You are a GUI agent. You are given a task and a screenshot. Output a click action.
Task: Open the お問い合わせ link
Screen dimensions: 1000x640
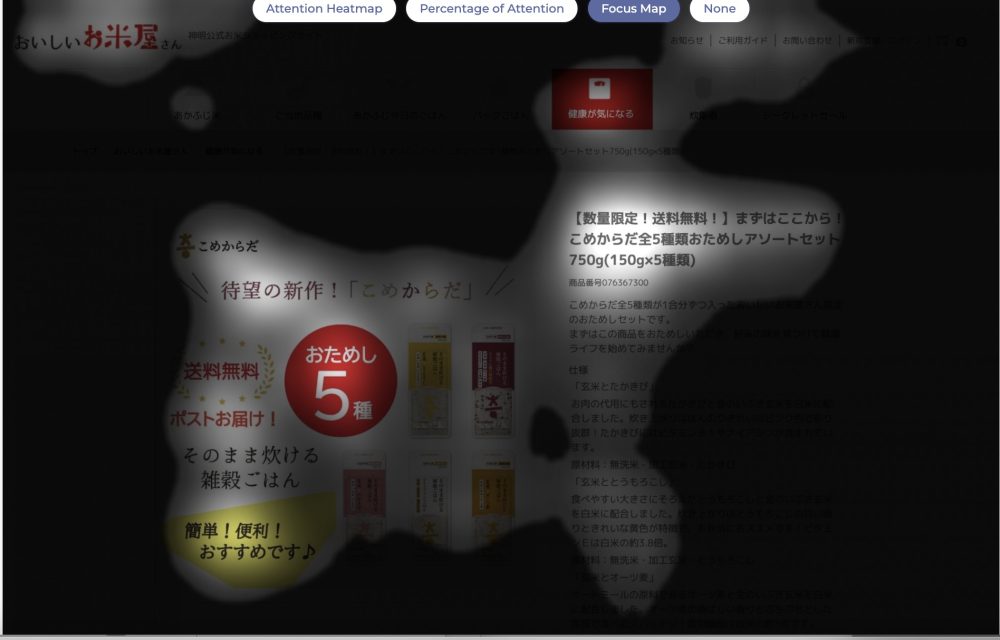point(807,41)
